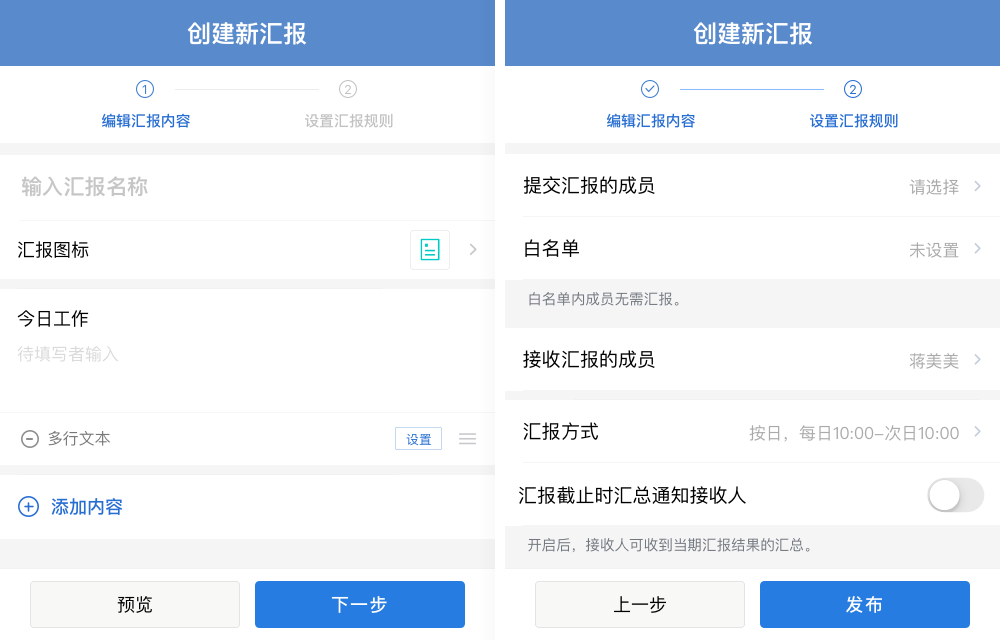1000x640 pixels.
Task: Click the 今日工作 field title
Action: click(53, 318)
